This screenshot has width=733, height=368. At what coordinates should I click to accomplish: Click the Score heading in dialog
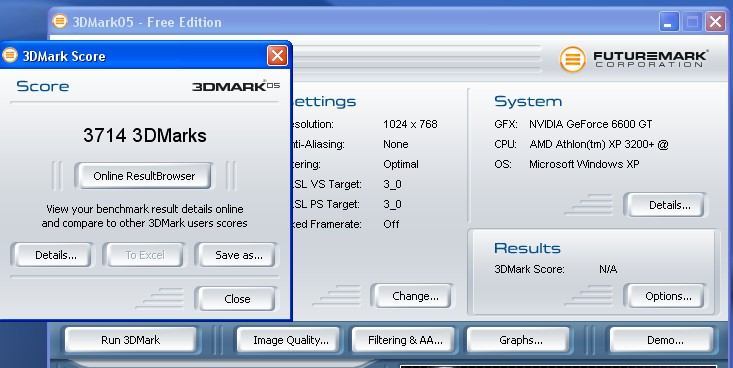click(43, 86)
